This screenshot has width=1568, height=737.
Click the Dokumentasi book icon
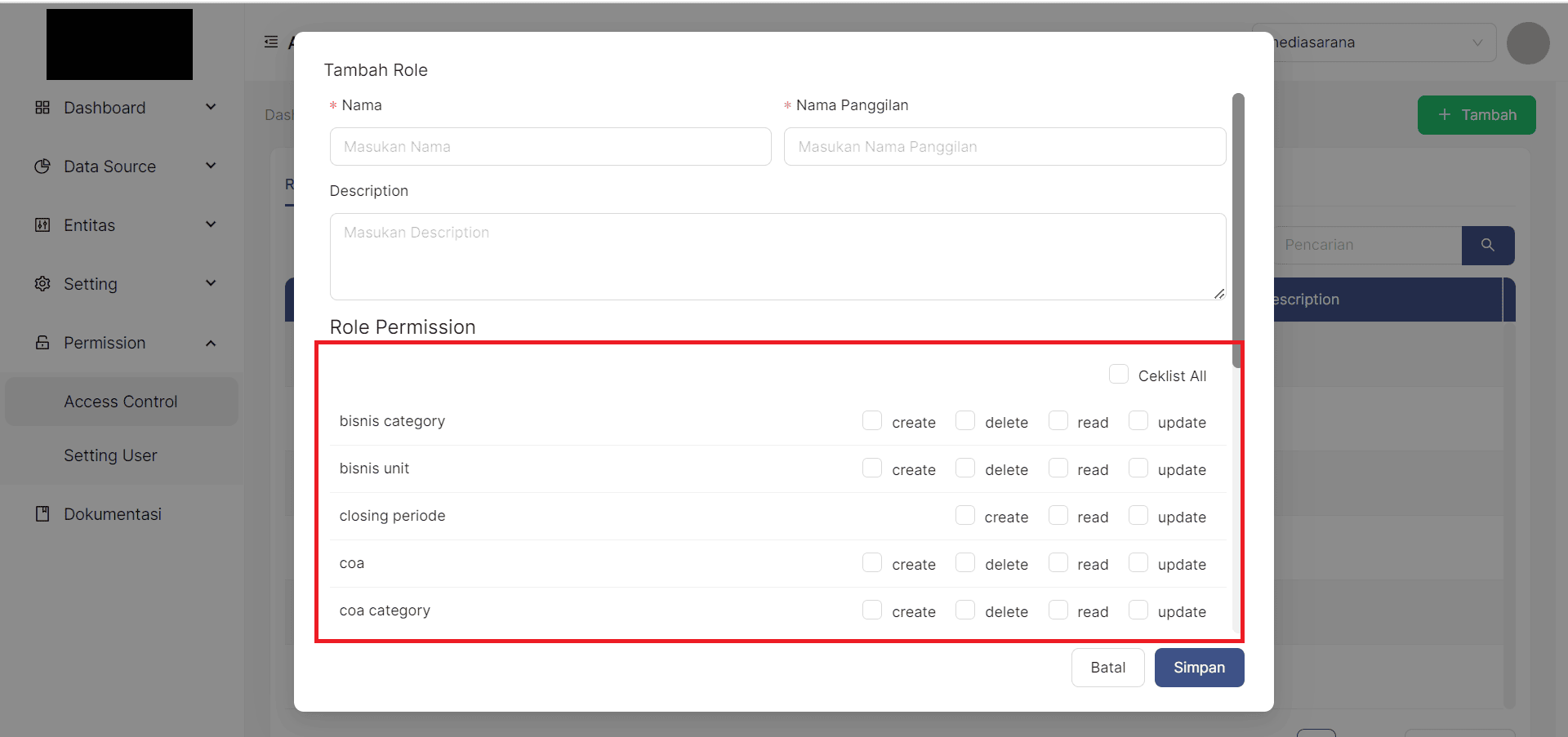pos(42,514)
